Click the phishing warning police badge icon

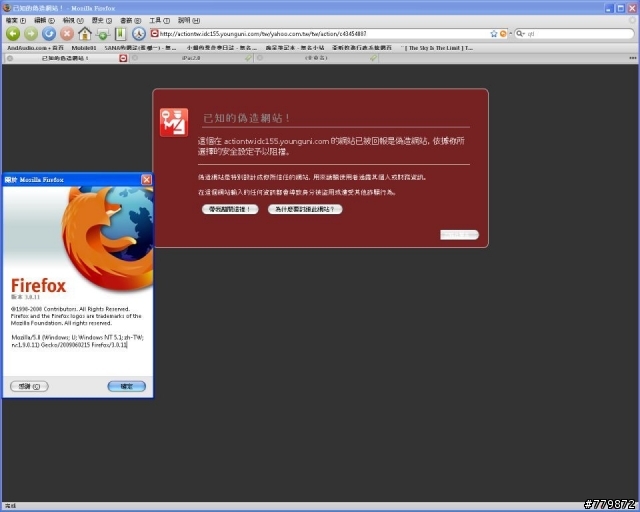tap(174, 122)
